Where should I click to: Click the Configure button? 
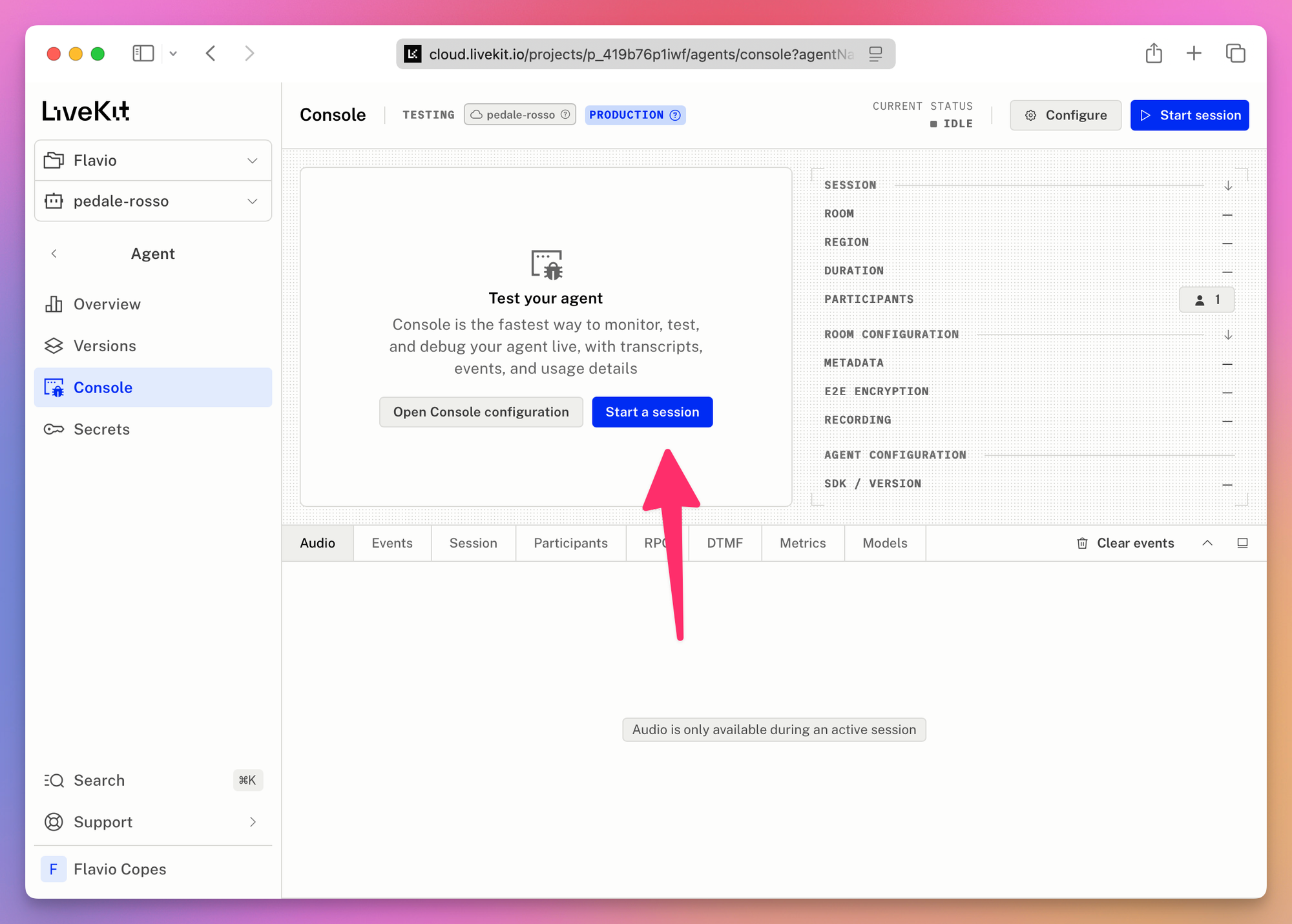click(x=1066, y=115)
